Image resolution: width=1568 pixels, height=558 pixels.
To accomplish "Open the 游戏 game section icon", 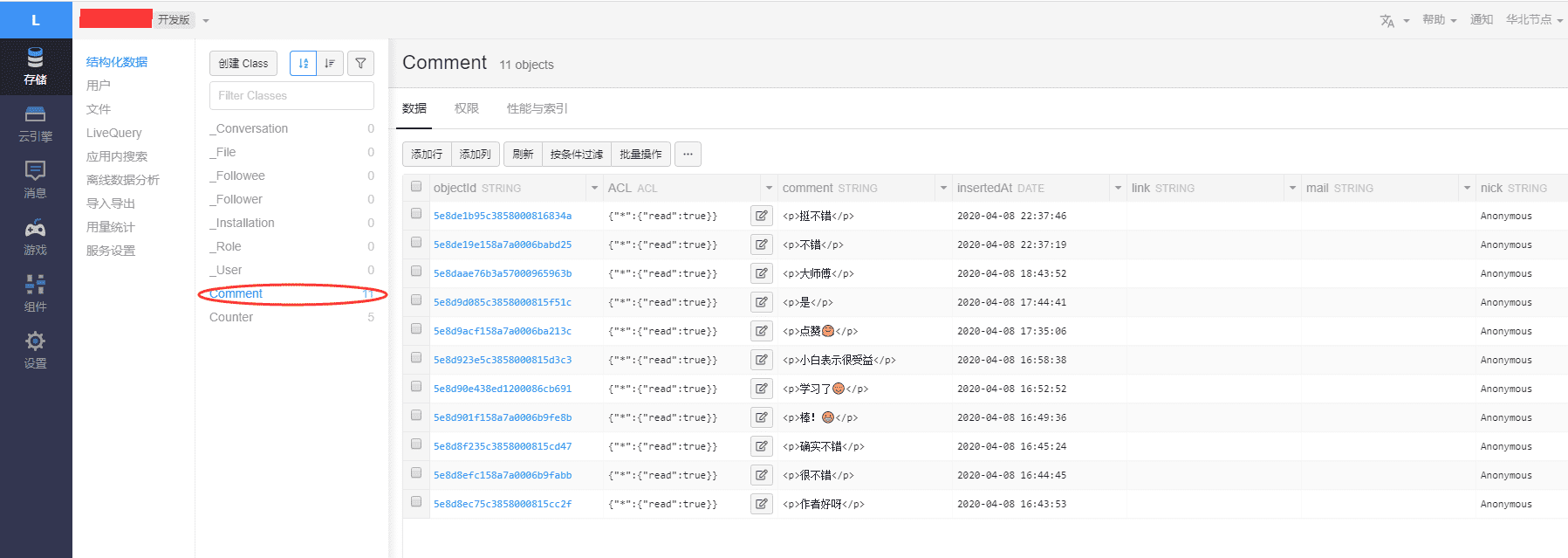I will 35,238.
